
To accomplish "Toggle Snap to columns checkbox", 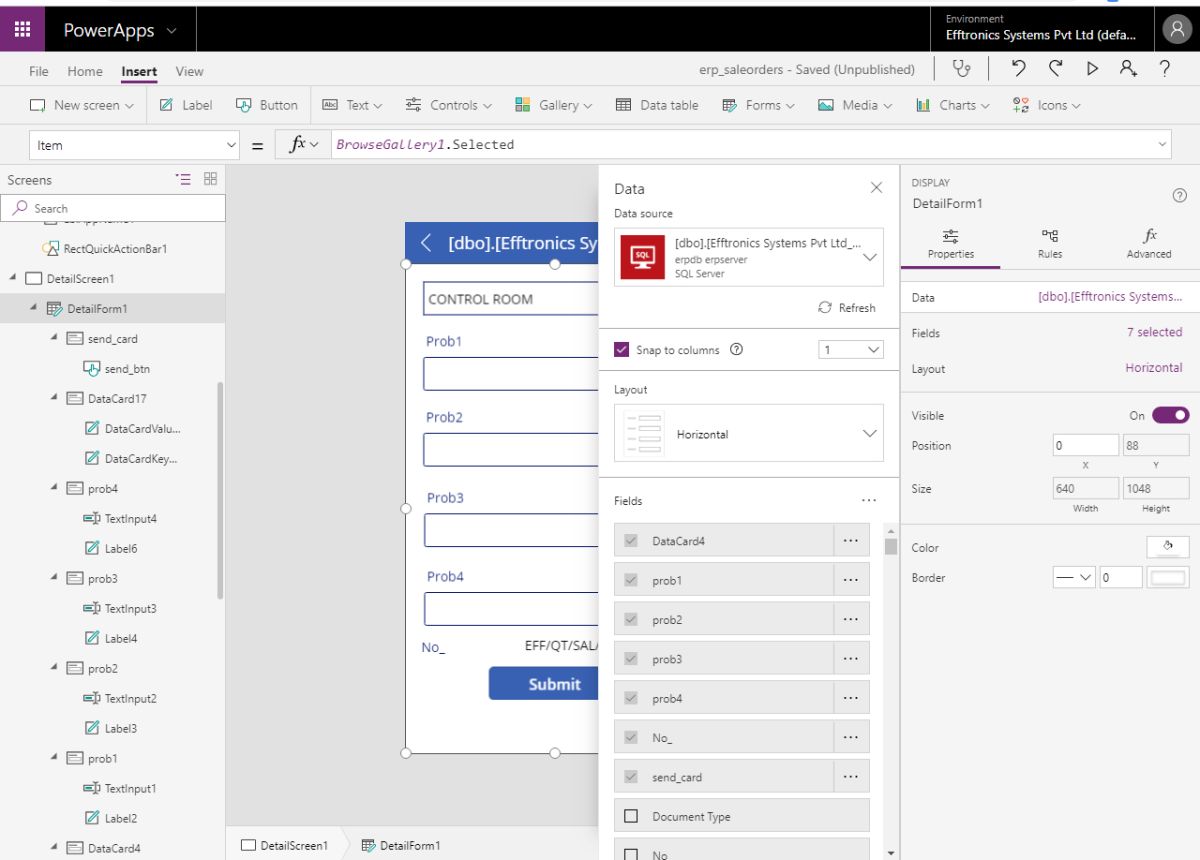I will coord(622,350).
